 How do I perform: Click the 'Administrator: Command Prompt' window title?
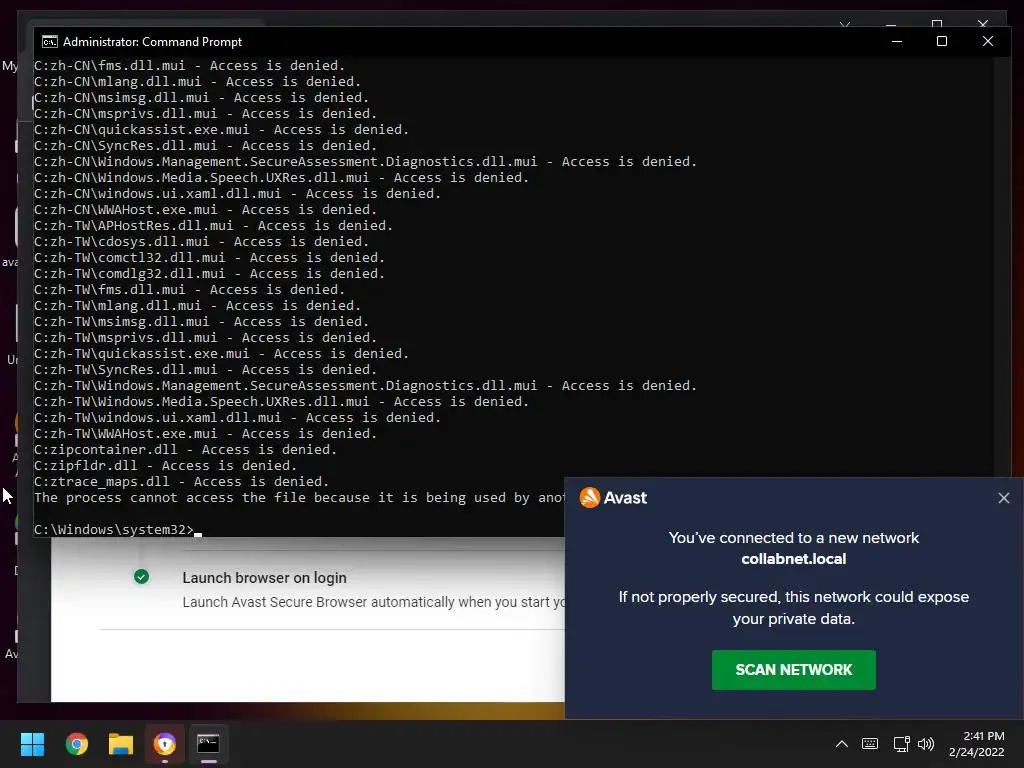point(152,42)
